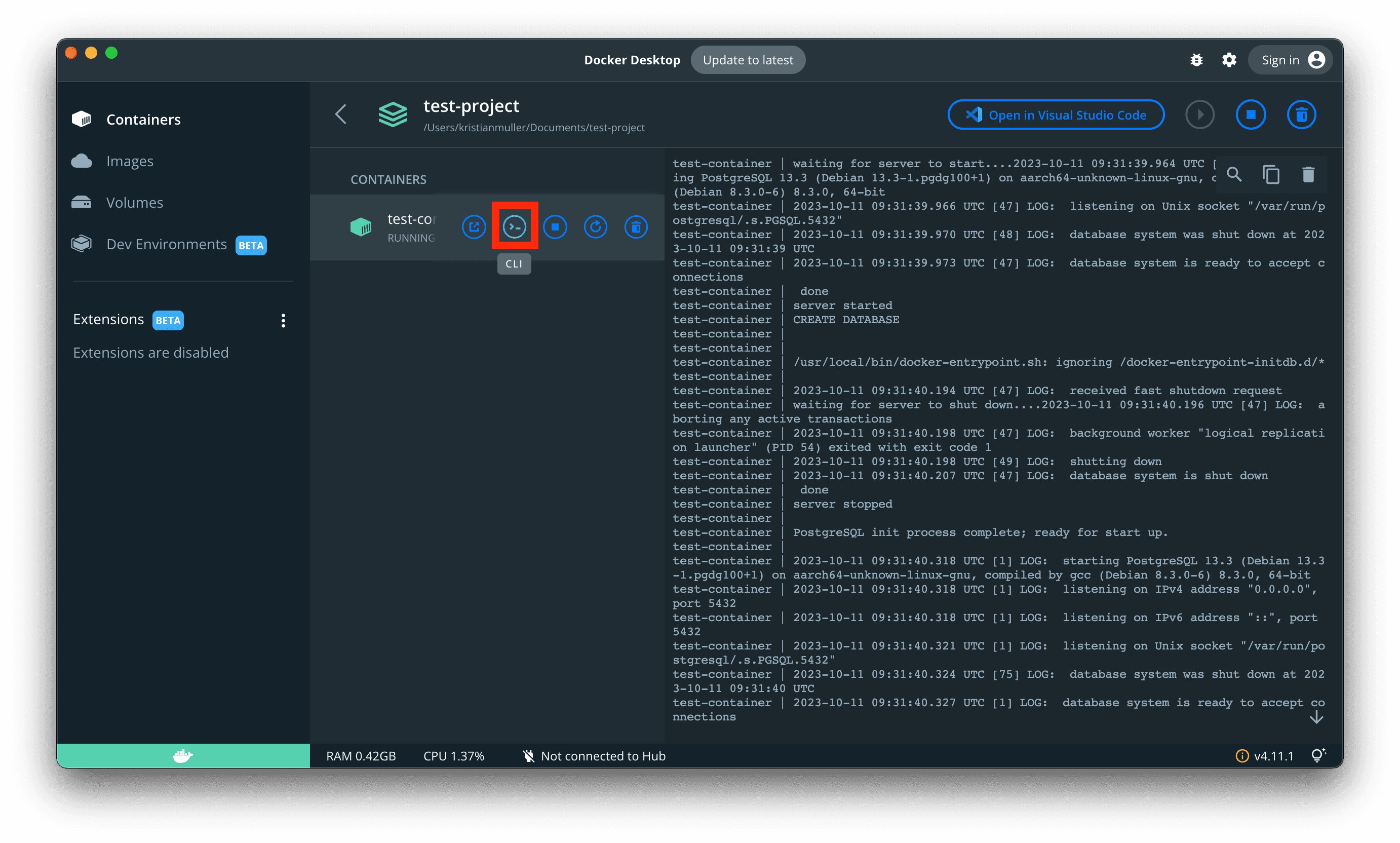Viewport: 1400px width, 843px height.
Task: Click the Containers cube icon
Action: tap(81, 119)
